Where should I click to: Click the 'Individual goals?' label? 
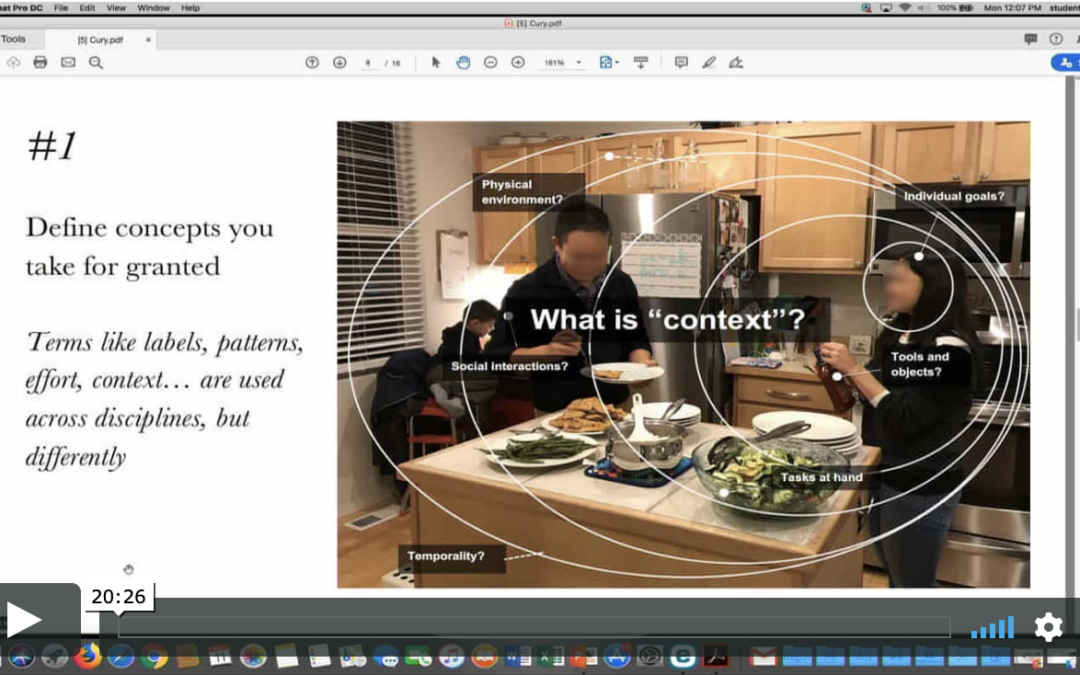pyautogui.click(x=954, y=196)
